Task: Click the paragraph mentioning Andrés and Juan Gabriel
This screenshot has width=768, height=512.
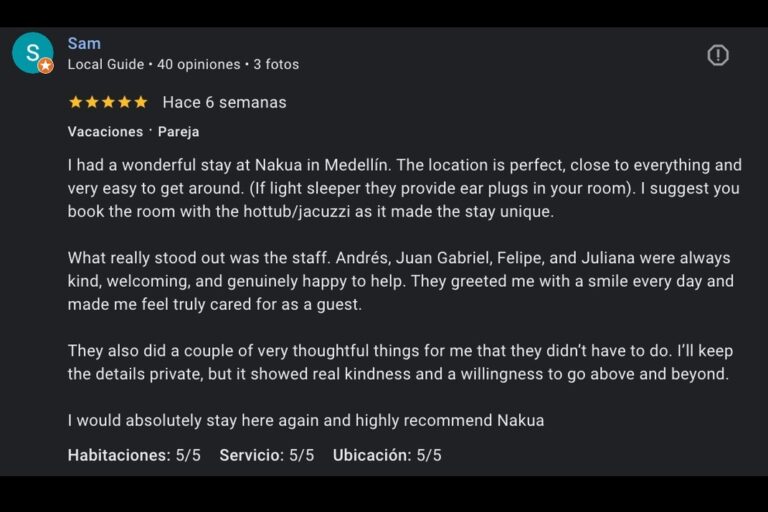Action: click(400, 281)
